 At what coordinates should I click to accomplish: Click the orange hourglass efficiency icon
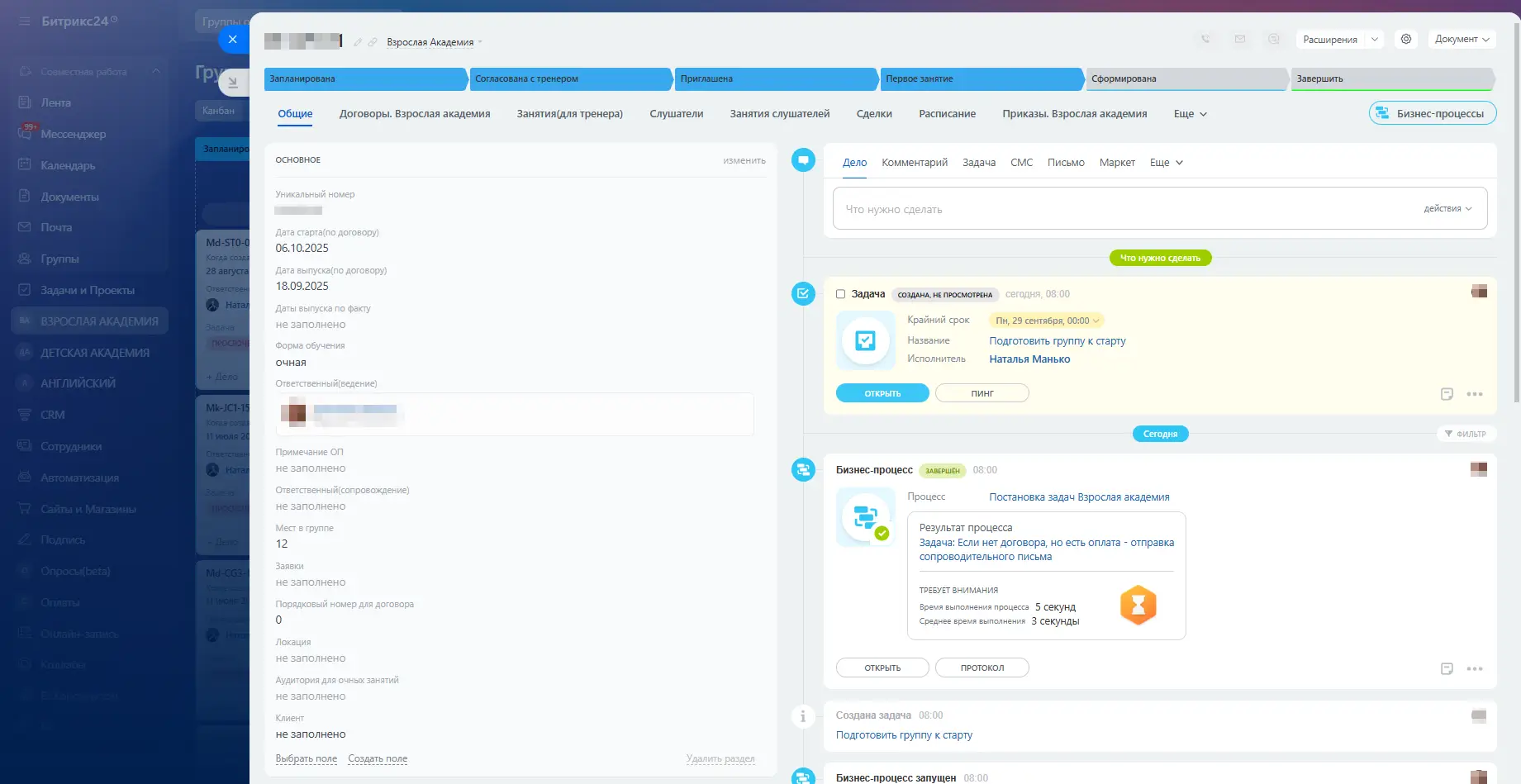tap(1138, 606)
